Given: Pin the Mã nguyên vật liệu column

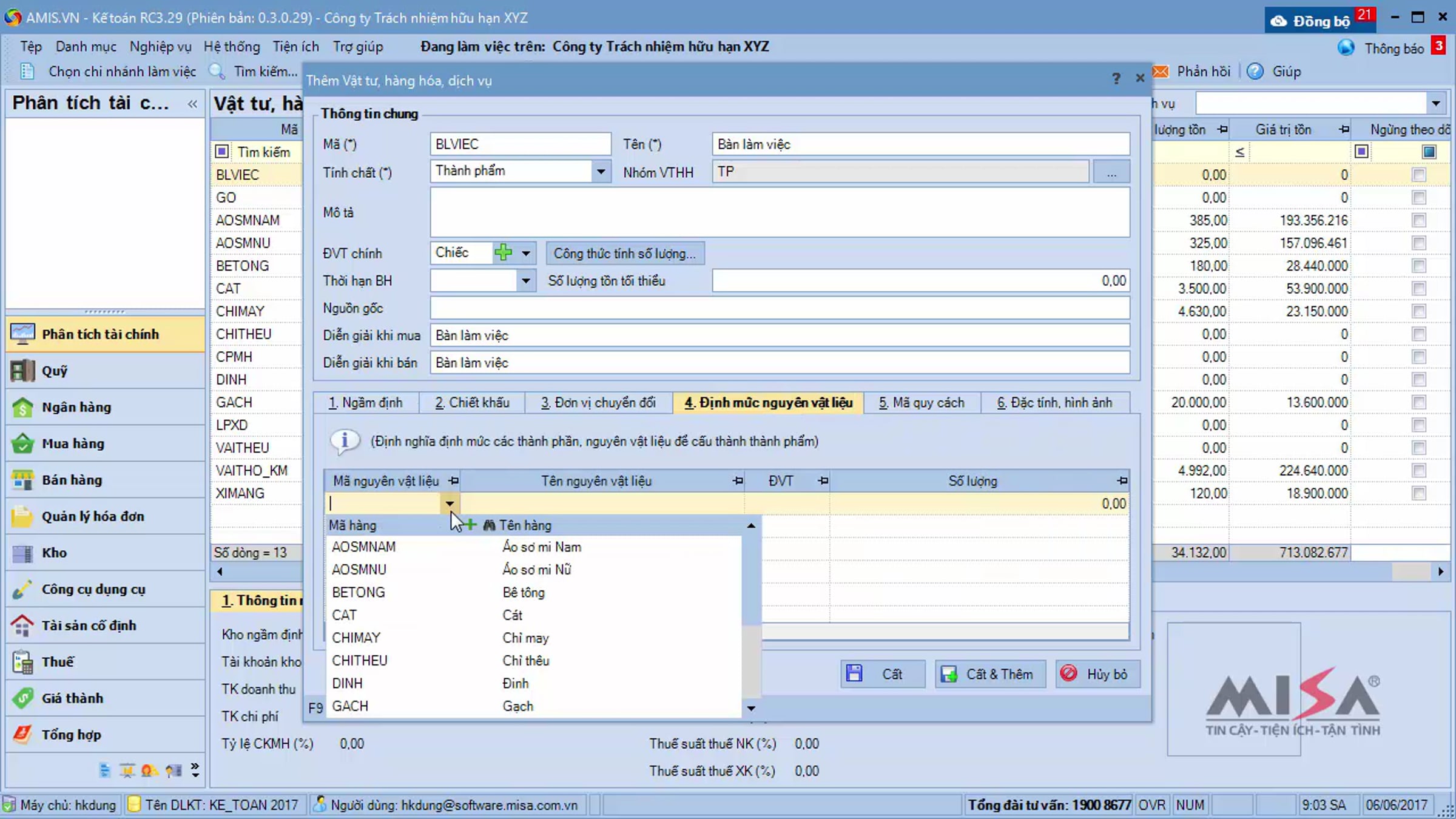Looking at the screenshot, I should pyautogui.click(x=453, y=481).
